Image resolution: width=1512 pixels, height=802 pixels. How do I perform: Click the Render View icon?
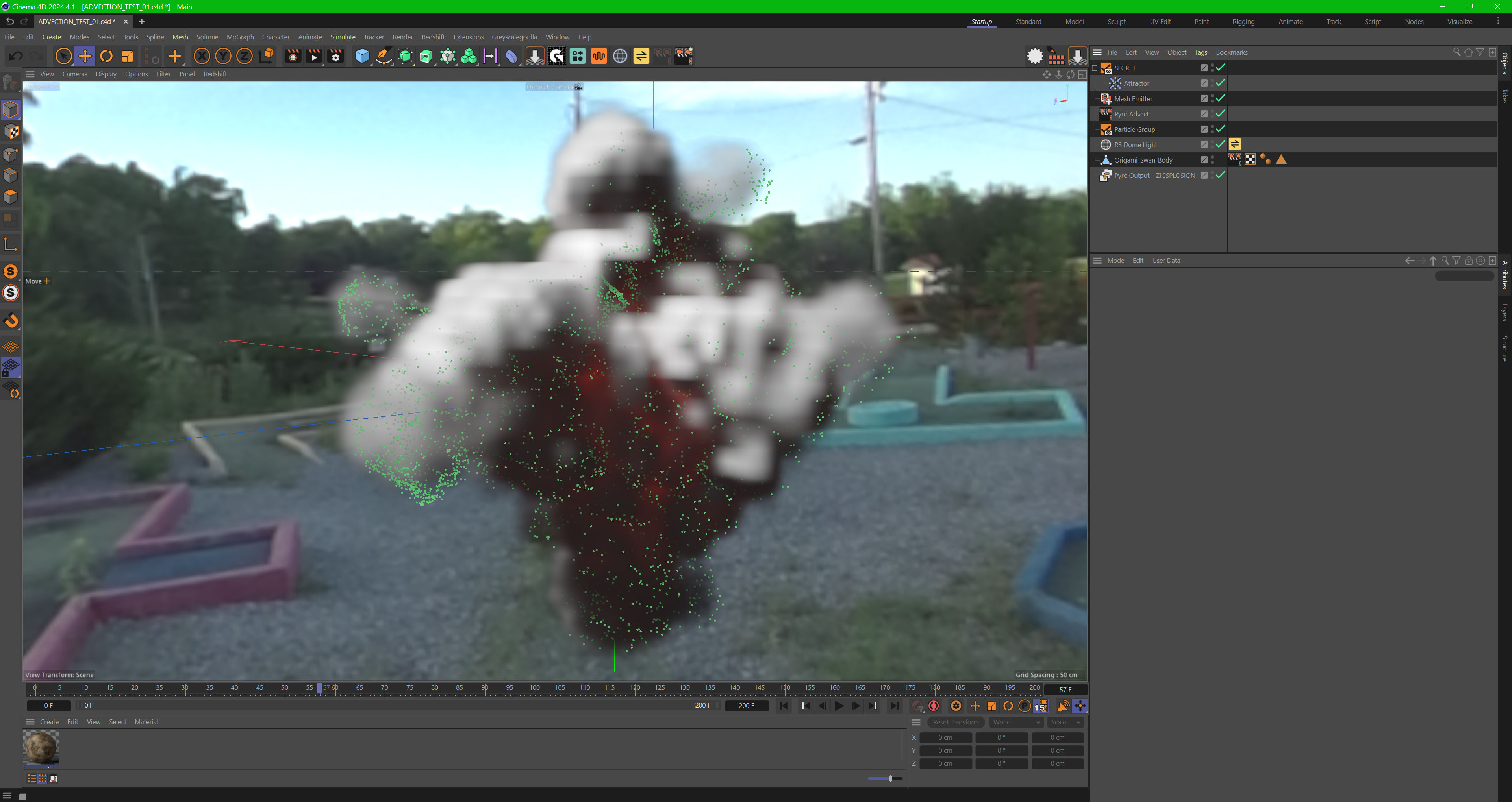click(292, 56)
